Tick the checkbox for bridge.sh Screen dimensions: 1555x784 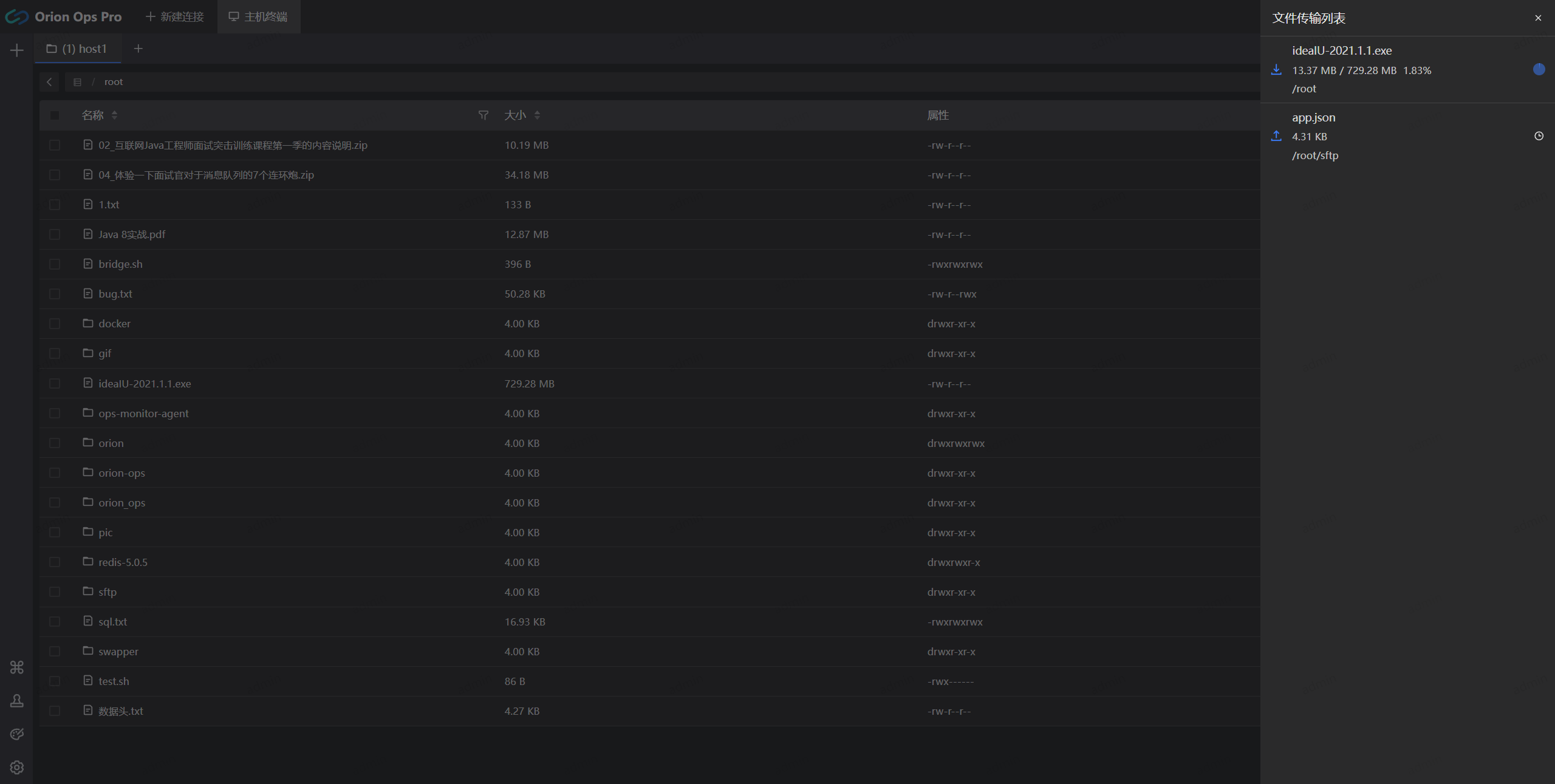coord(55,264)
